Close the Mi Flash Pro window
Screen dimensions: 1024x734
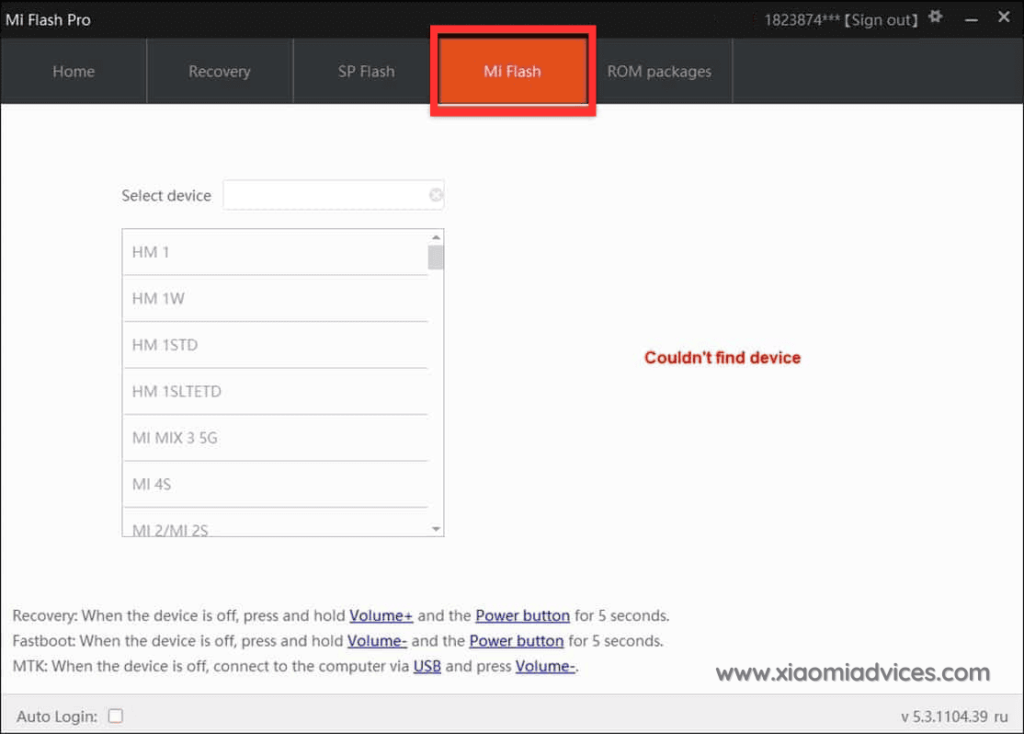click(1004, 17)
